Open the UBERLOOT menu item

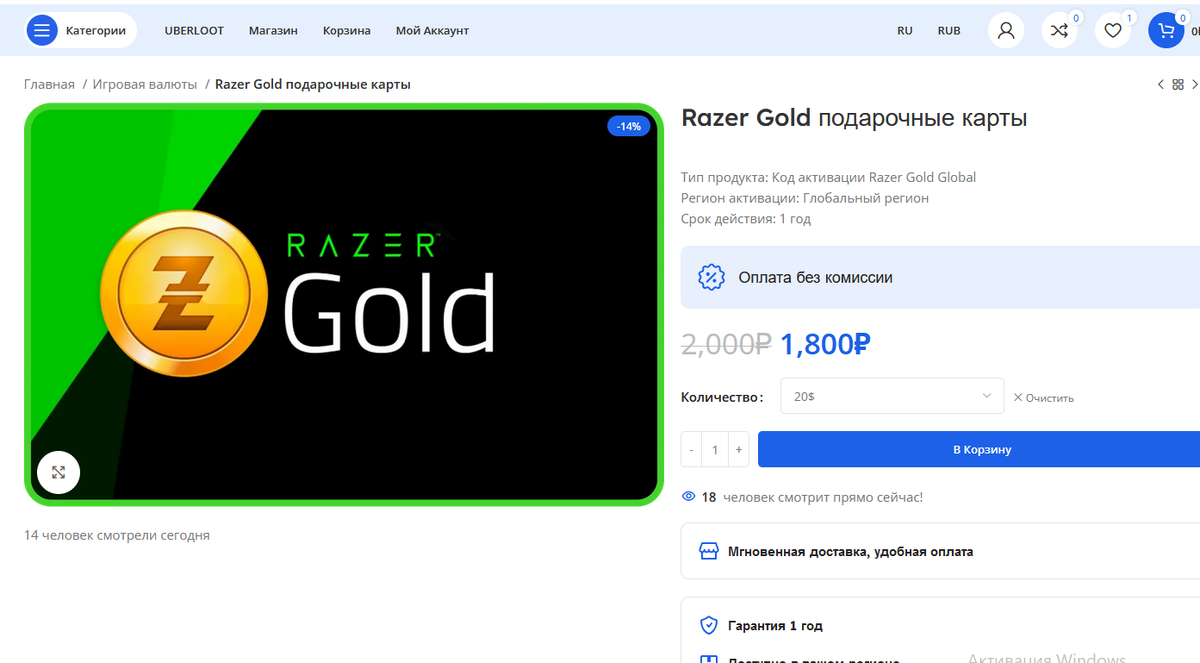[x=194, y=30]
